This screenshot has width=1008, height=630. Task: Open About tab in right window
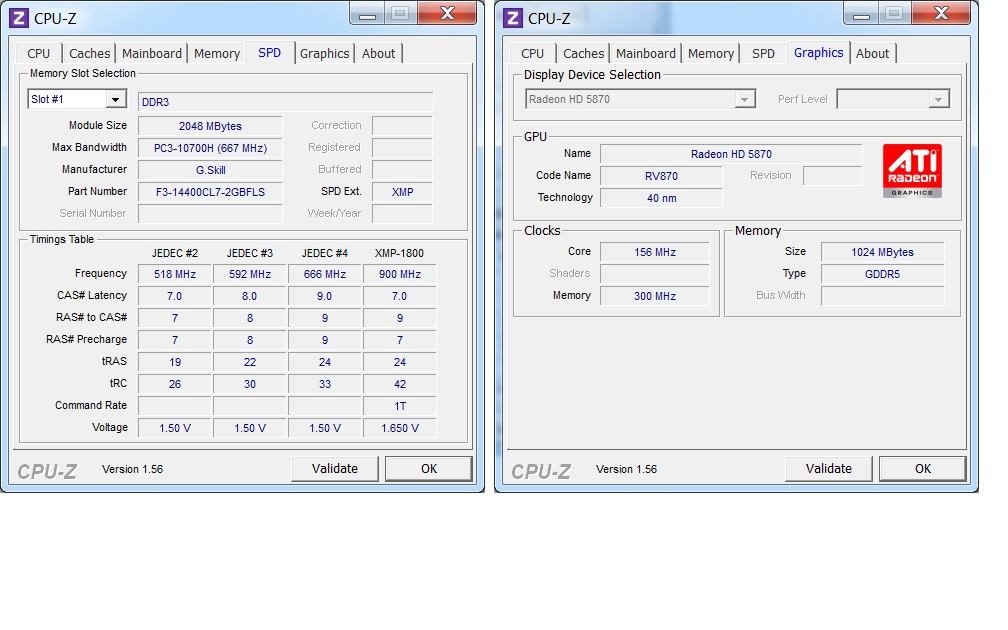click(x=872, y=53)
